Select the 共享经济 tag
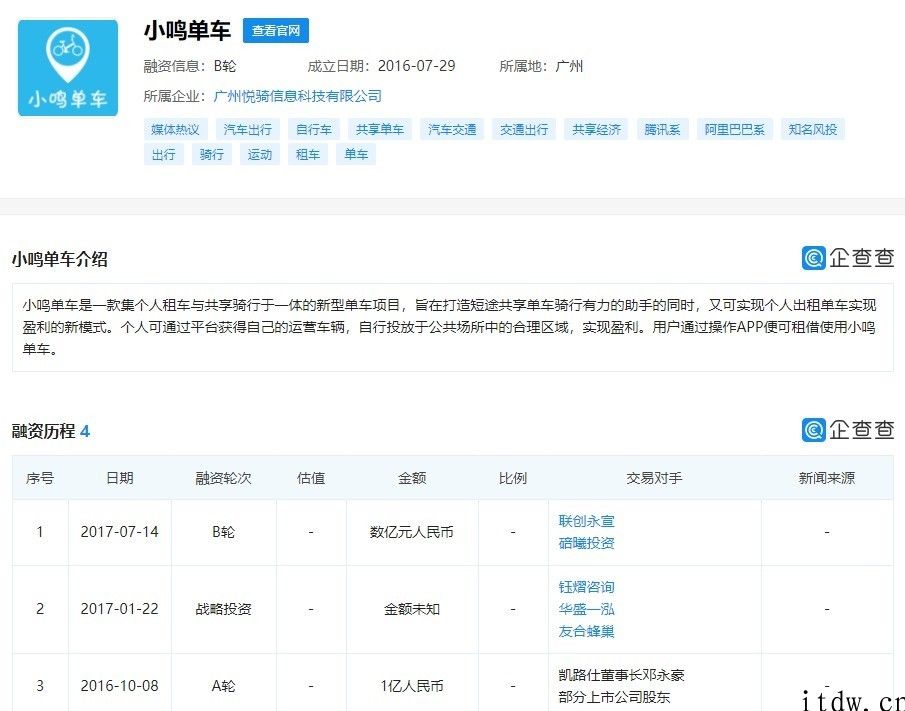This screenshot has height=711, width=905. pyautogui.click(x=596, y=129)
